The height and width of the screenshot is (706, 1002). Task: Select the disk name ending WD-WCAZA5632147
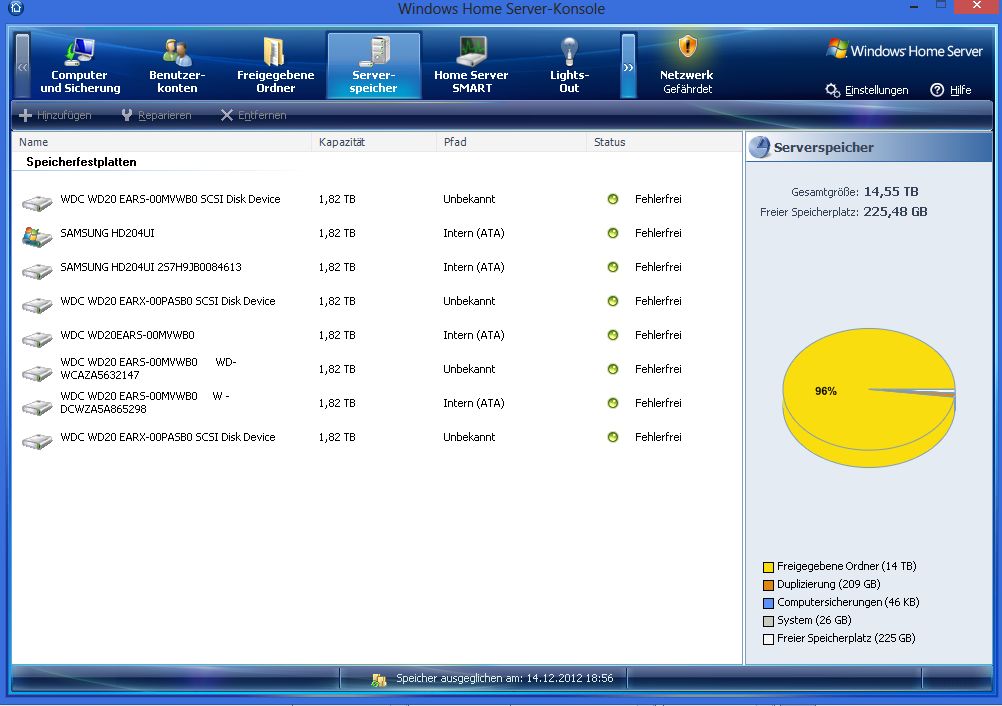[x=148, y=369]
